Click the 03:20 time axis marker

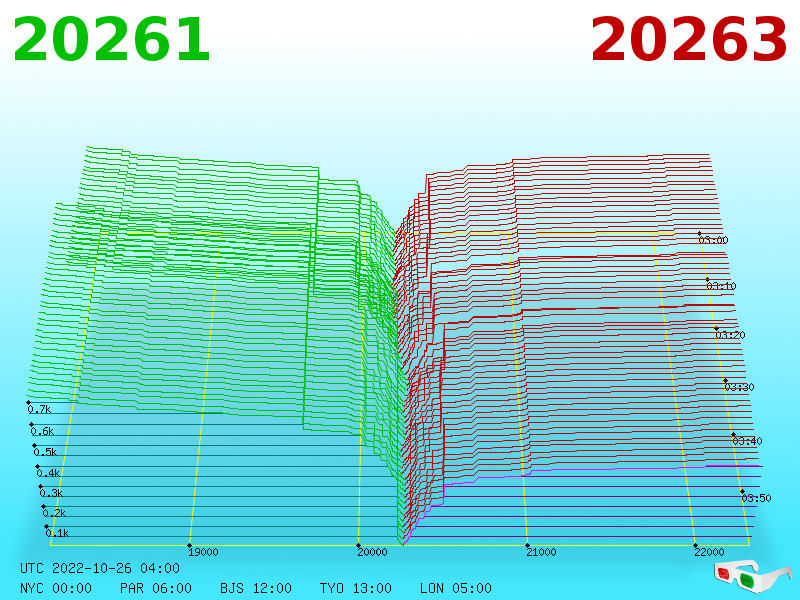731,335
